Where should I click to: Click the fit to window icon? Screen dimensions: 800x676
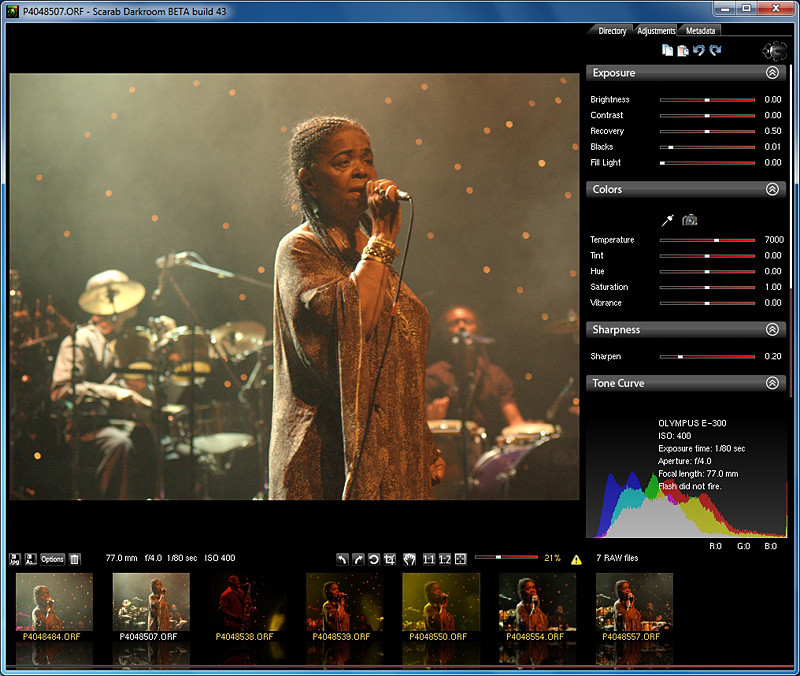(460, 559)
